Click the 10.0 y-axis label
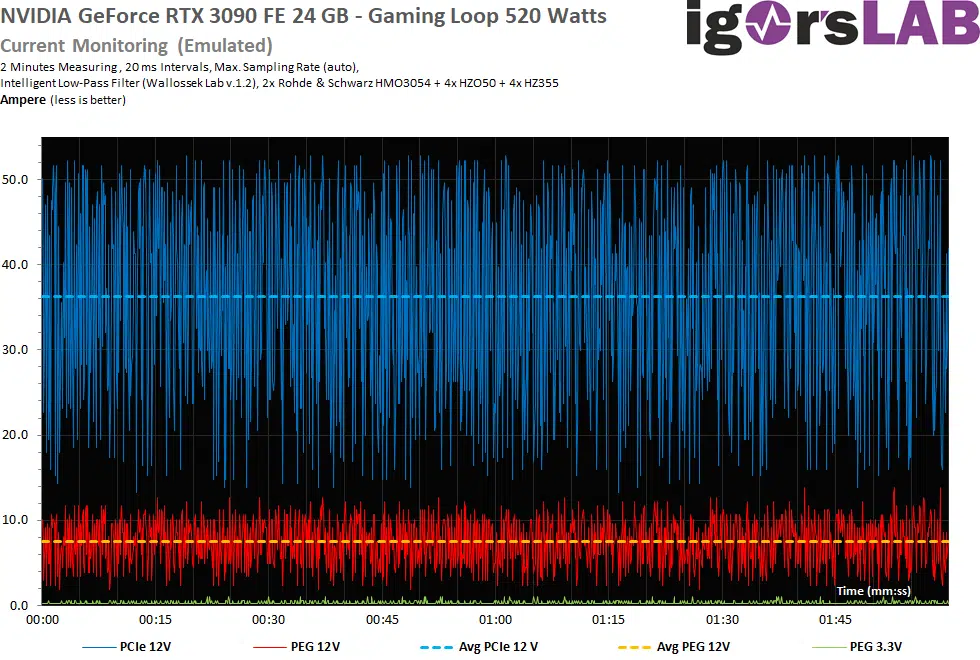The image size is (980, 660). [x=15, y=520]
